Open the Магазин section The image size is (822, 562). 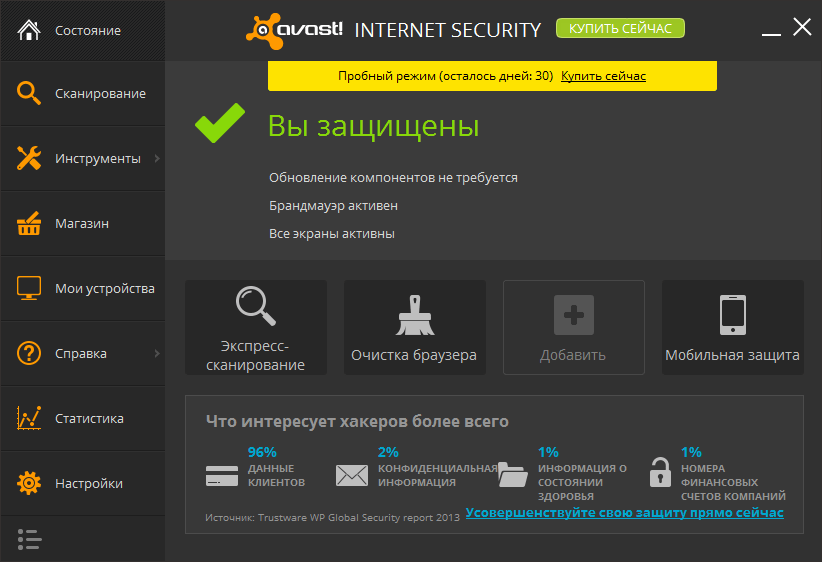pos(83,223)
